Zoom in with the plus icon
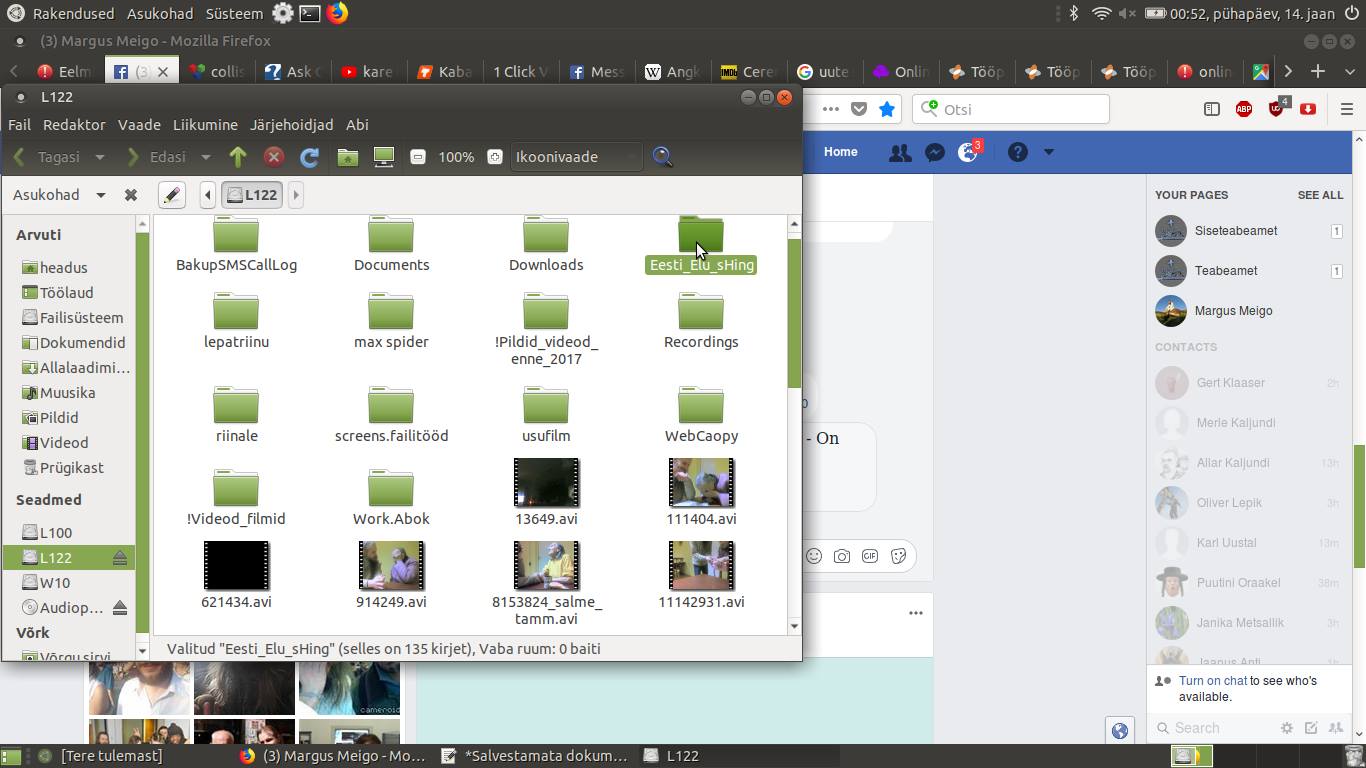The height and width of the screenshot is (768, 1366). point(494,157)
